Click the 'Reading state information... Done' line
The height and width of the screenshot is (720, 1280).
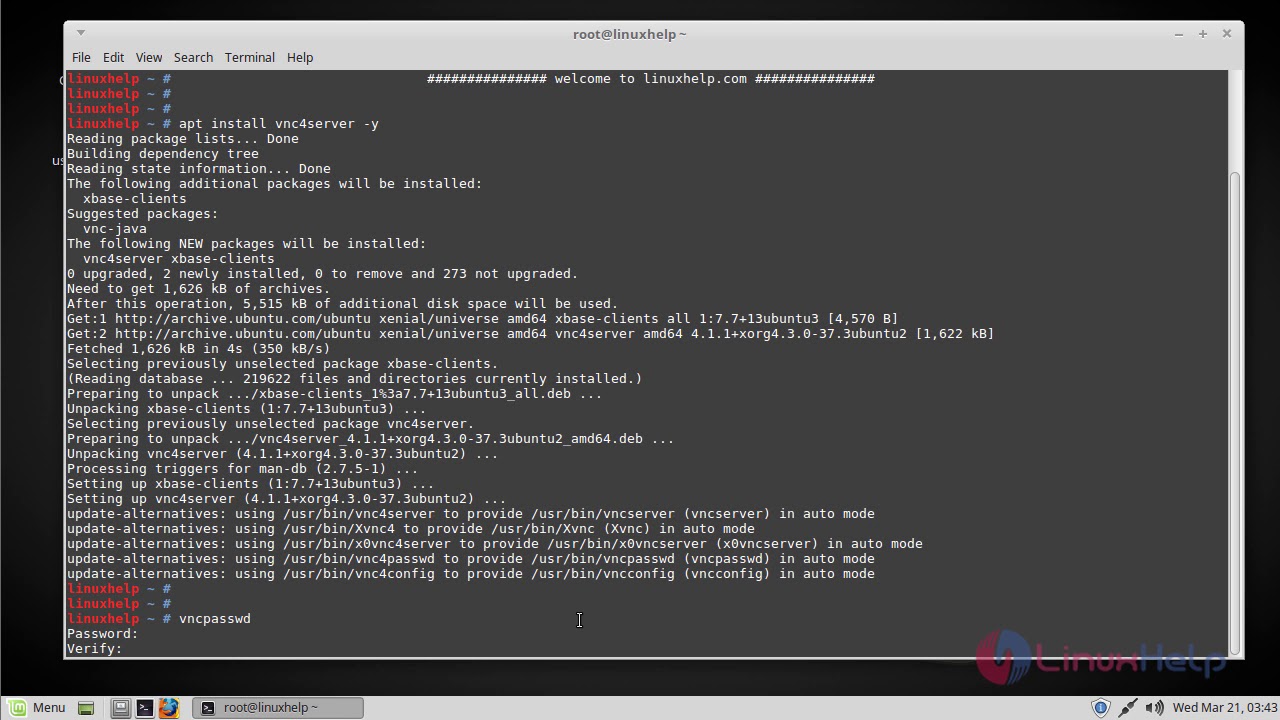coord(199,169)
